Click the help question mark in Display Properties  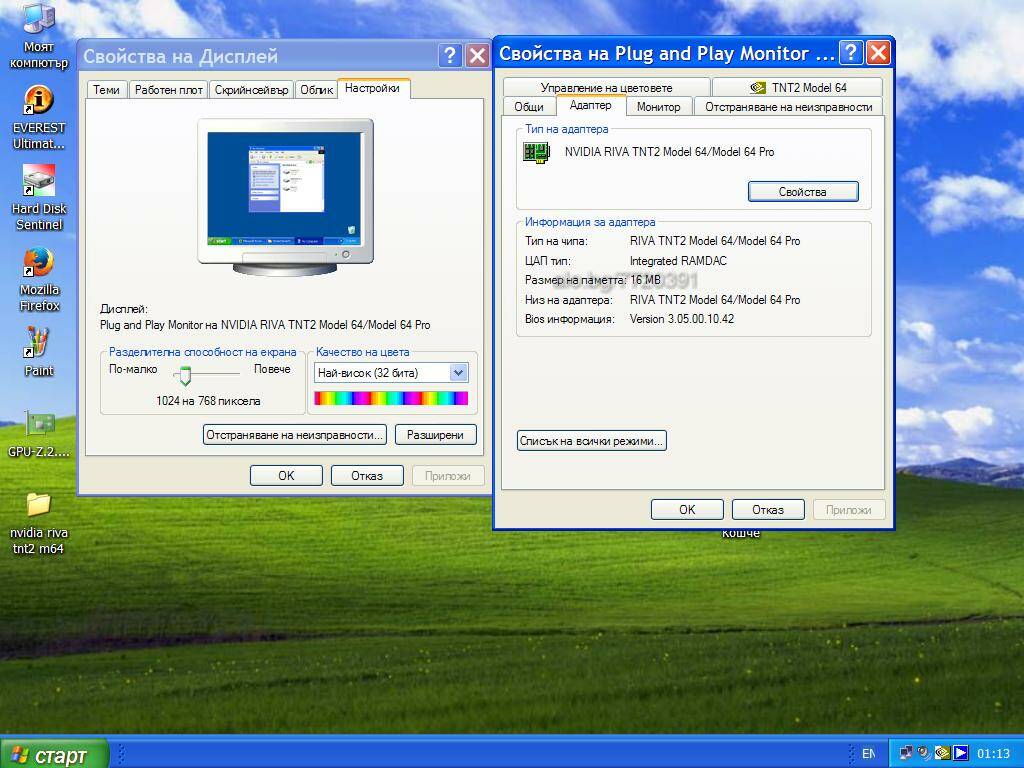pos(449,56)
